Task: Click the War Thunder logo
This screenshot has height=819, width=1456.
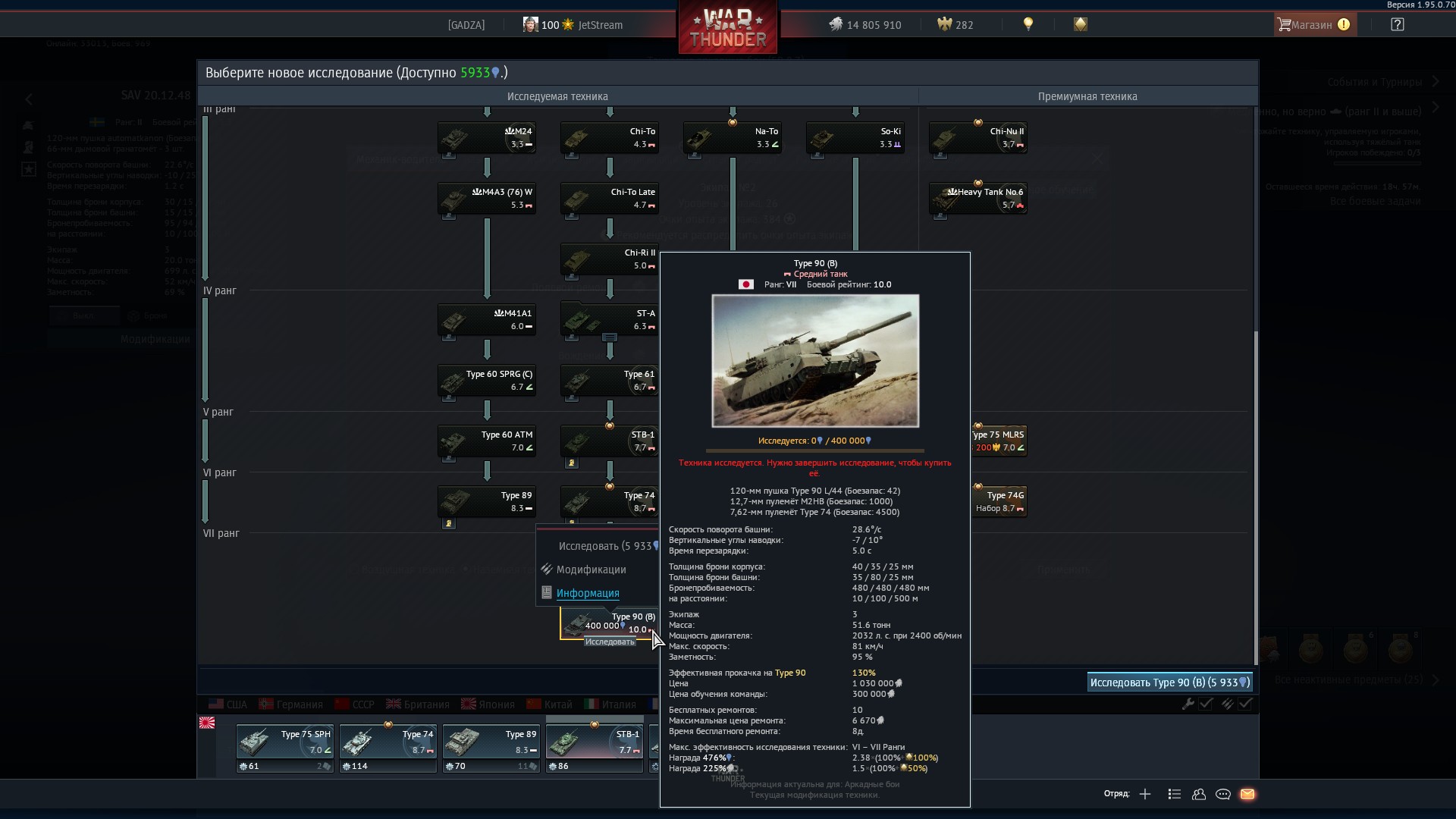Action: (728, 28)
